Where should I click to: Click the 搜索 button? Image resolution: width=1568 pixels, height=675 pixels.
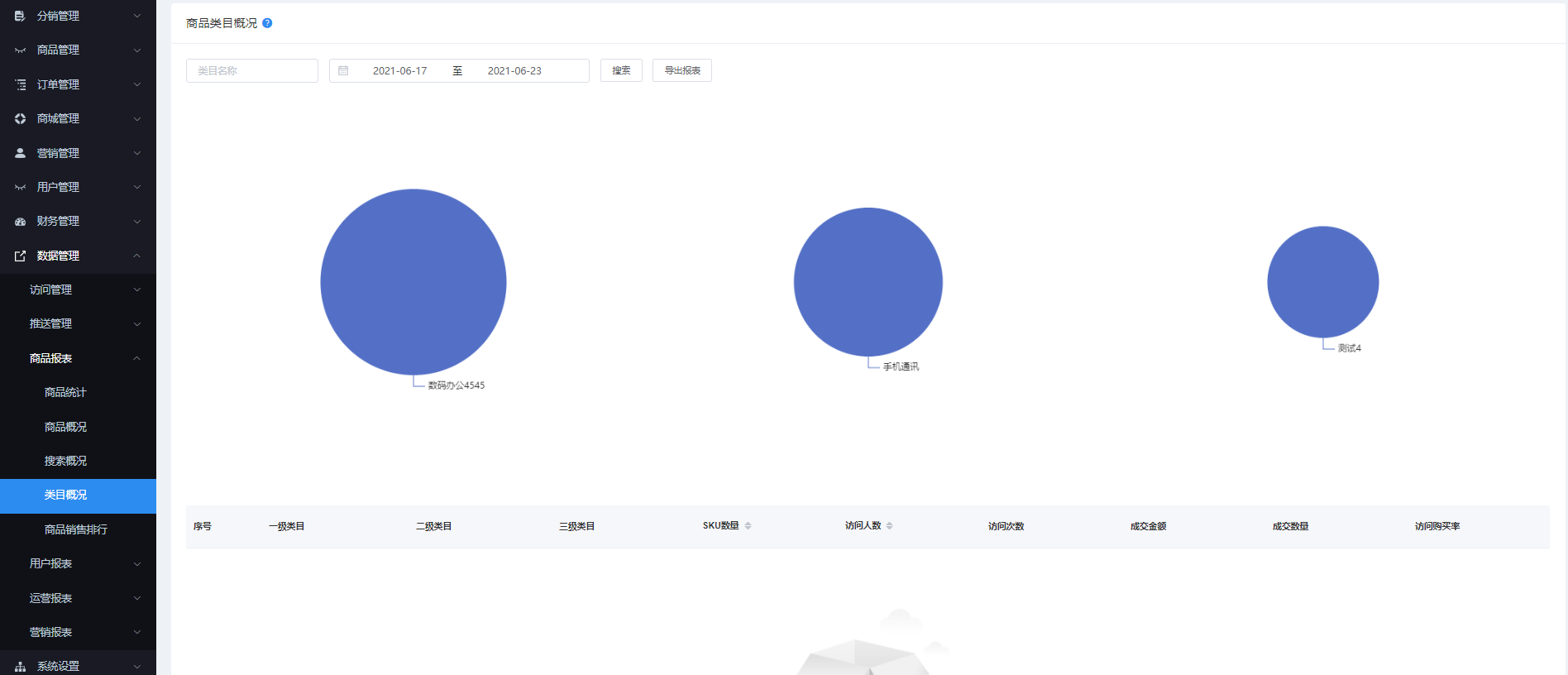pos(621,71)
